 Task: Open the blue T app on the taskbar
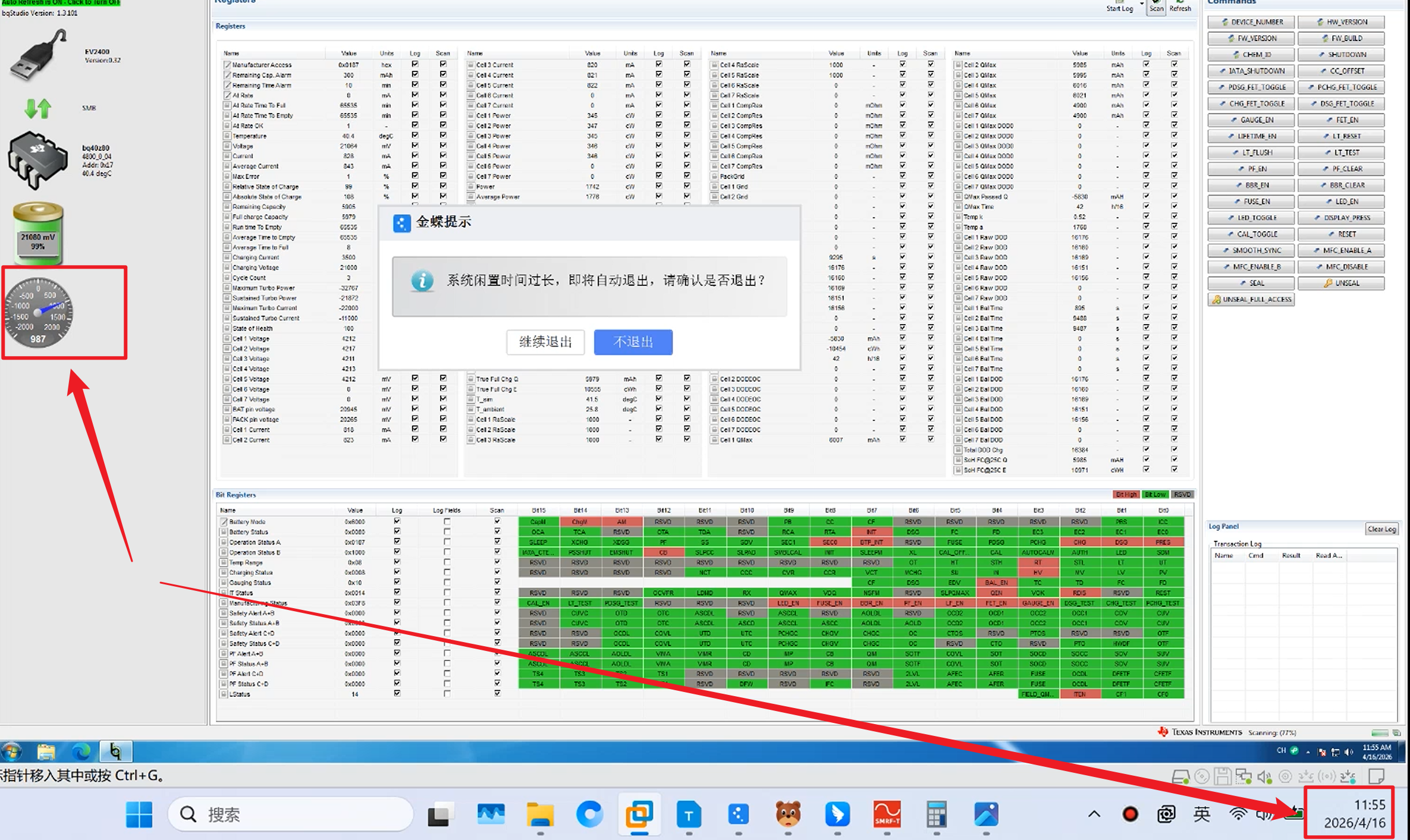[689, 814]
